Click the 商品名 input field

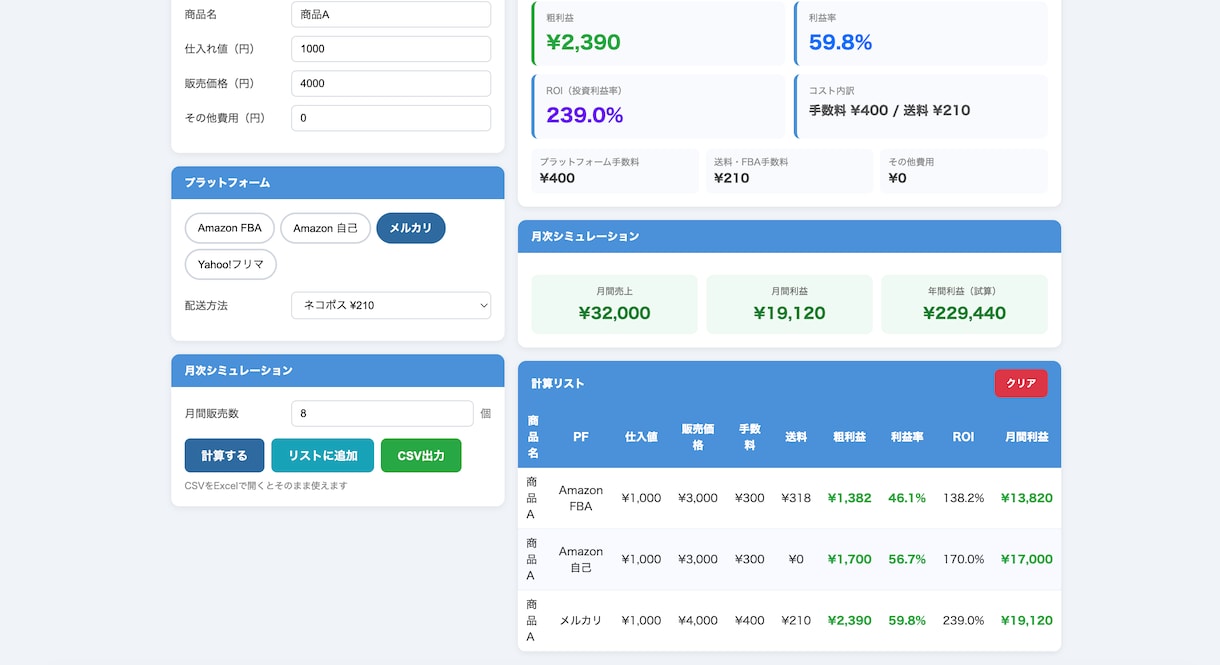pos(391,14)
